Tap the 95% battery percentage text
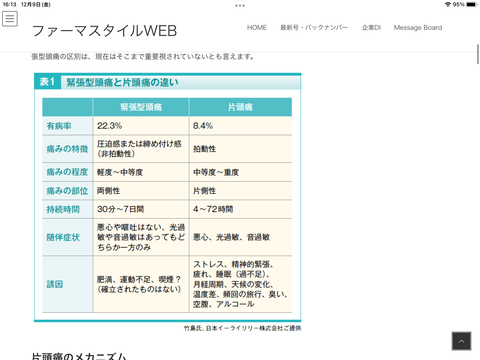 click(459, 4)
